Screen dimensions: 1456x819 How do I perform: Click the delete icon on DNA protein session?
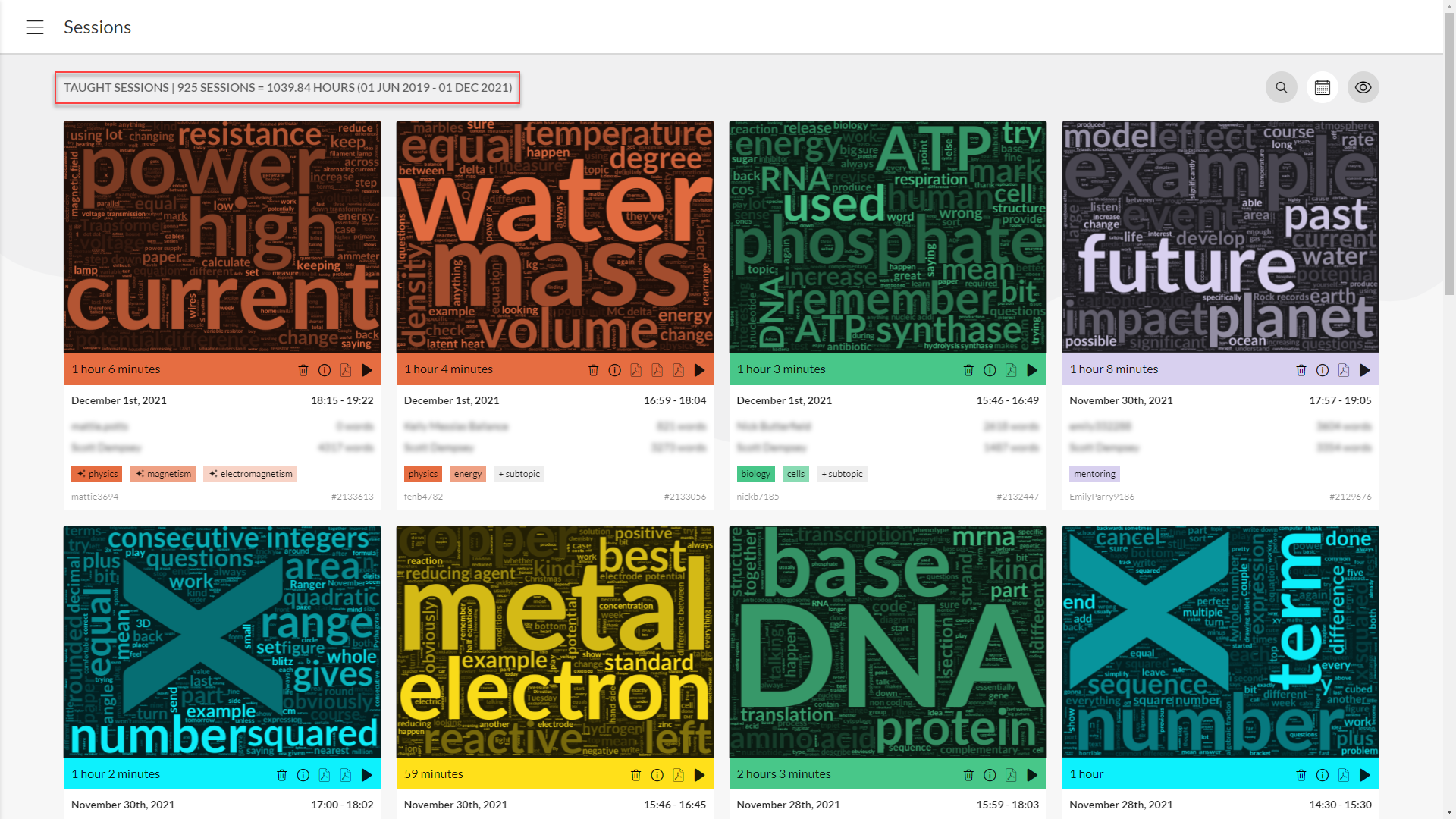tap(968, 775)
